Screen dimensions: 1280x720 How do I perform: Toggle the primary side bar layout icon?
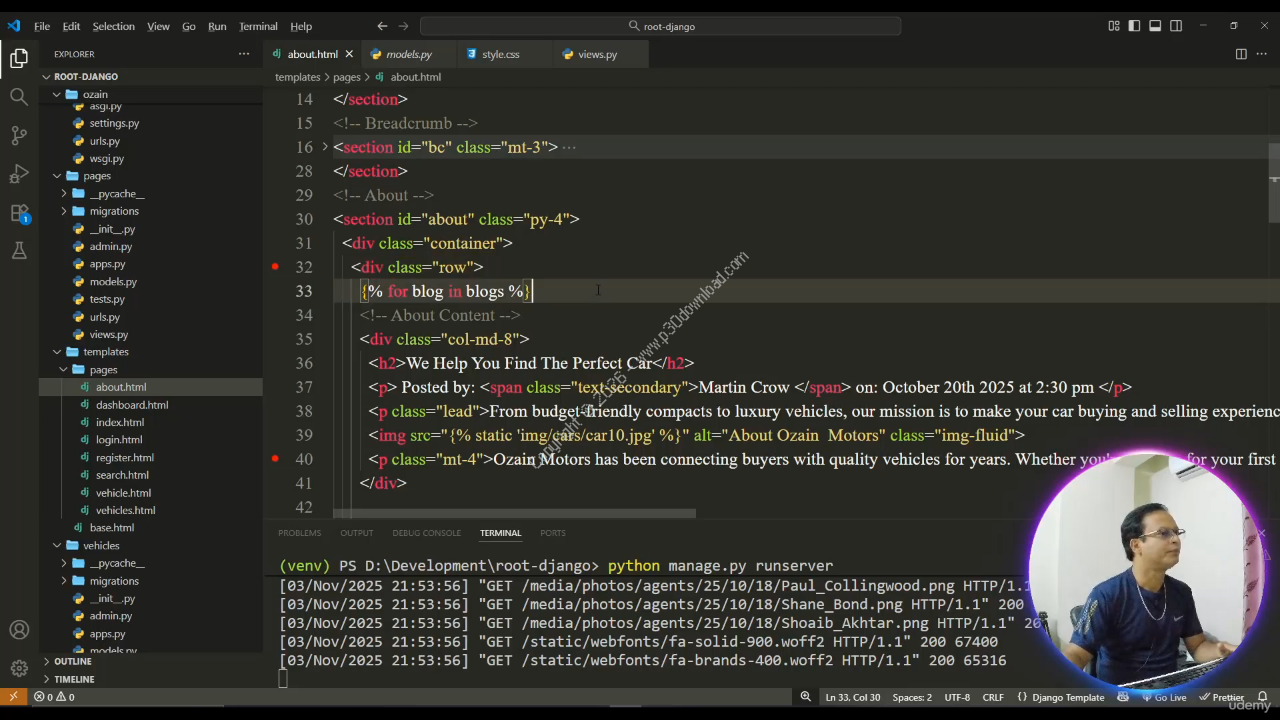pyautogui.click(x=1134, y=26)
